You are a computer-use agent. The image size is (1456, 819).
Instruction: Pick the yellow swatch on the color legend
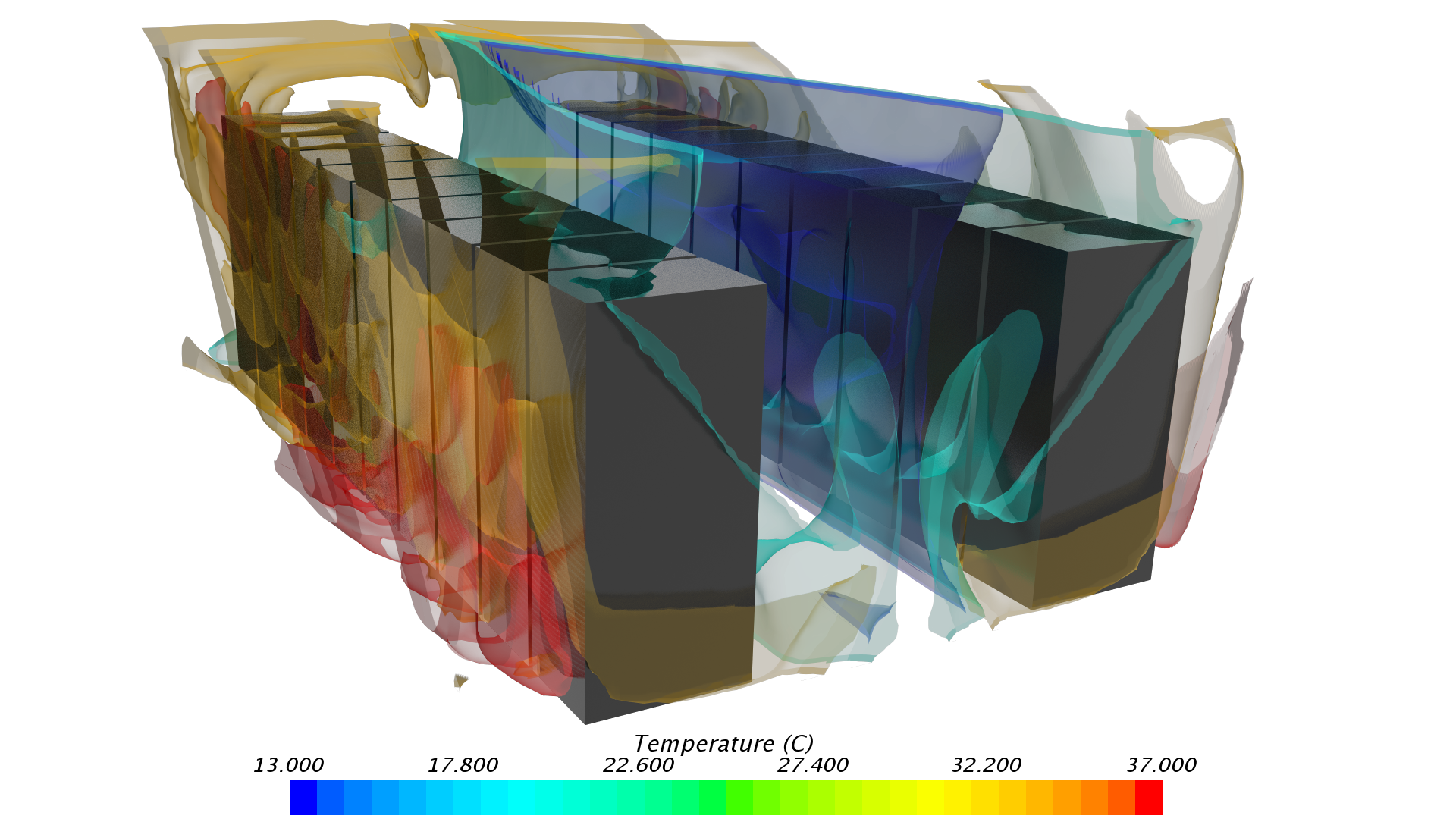point(930,799)
